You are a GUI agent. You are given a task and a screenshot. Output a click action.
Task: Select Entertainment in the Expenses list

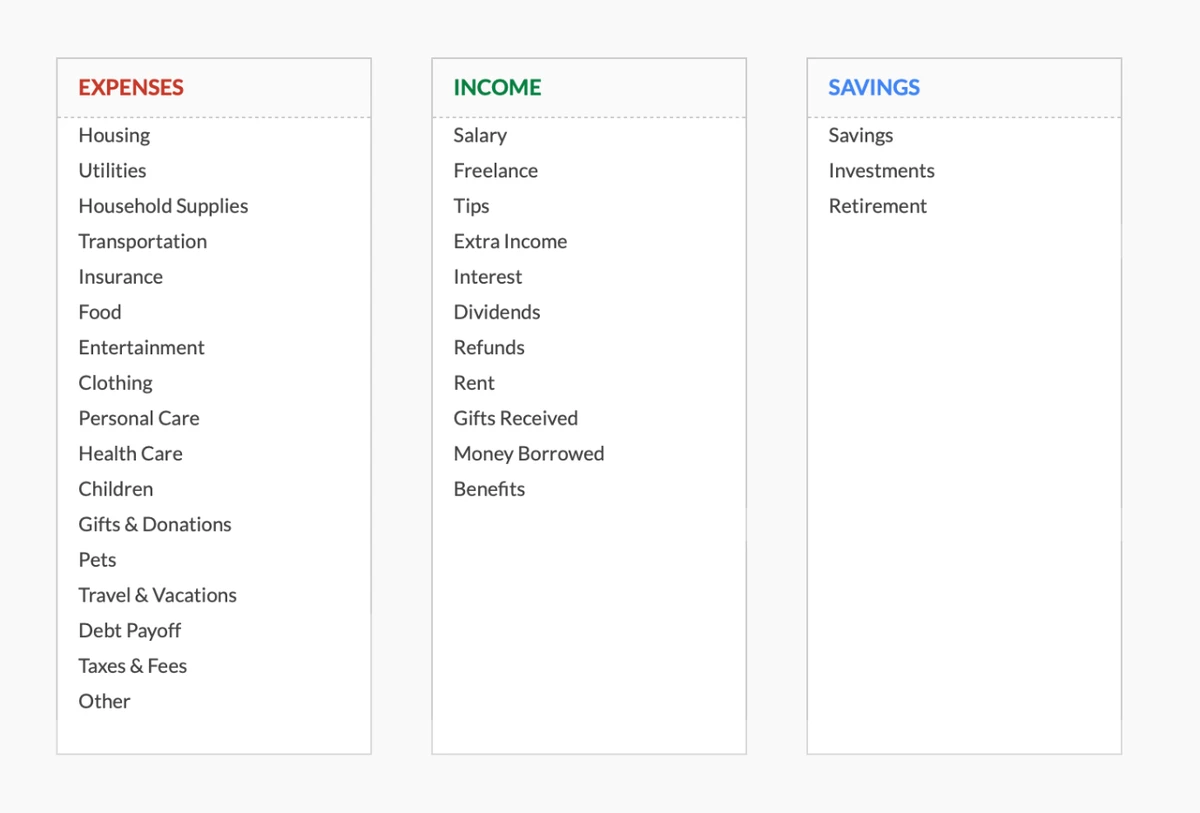[x=141, y=347]
